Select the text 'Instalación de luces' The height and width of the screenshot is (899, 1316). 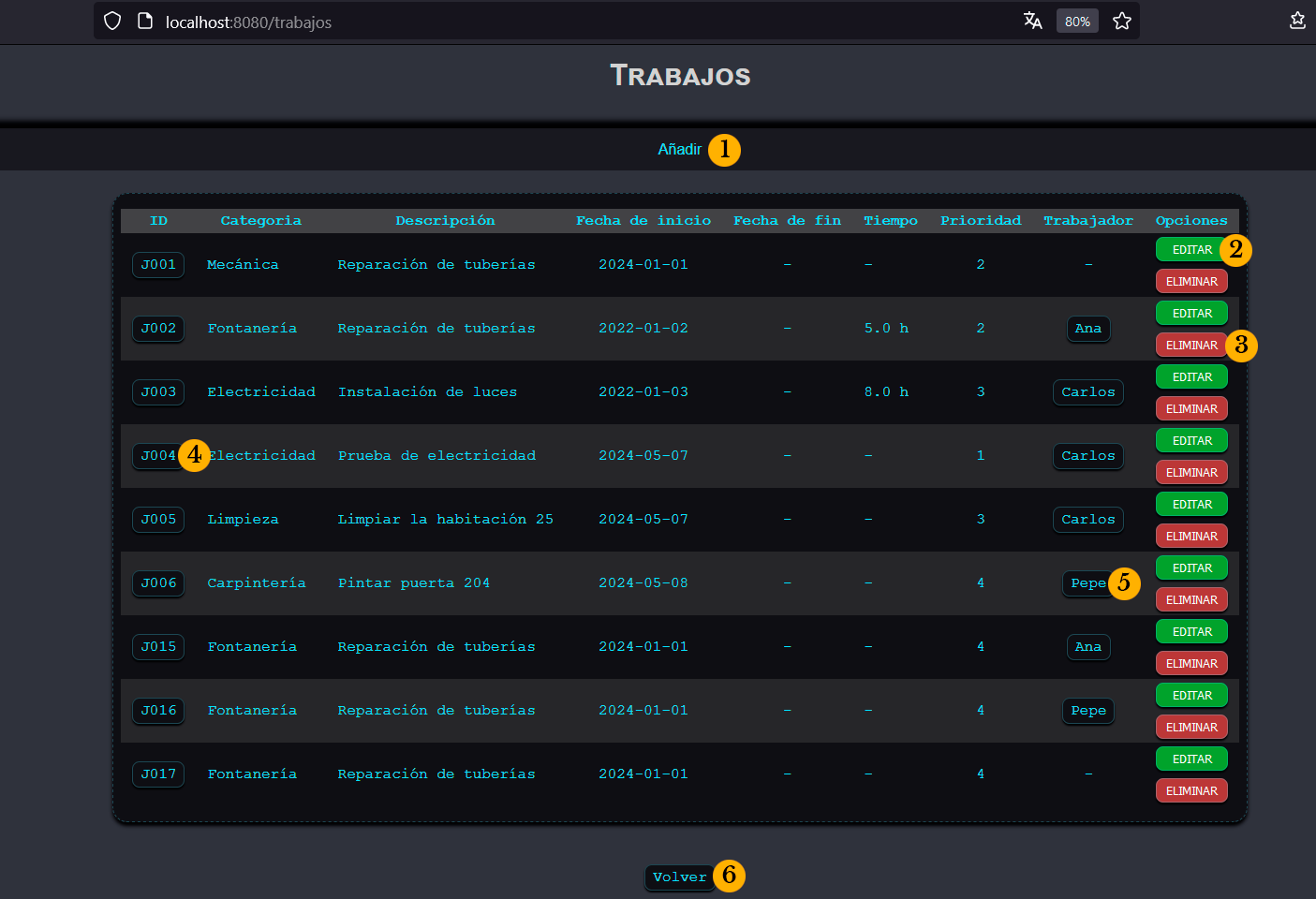click(x=427, y=392)
